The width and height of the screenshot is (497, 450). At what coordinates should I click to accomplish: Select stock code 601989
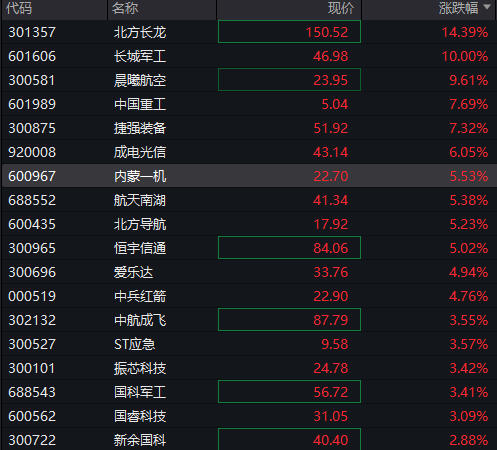(x=32, y=104)
